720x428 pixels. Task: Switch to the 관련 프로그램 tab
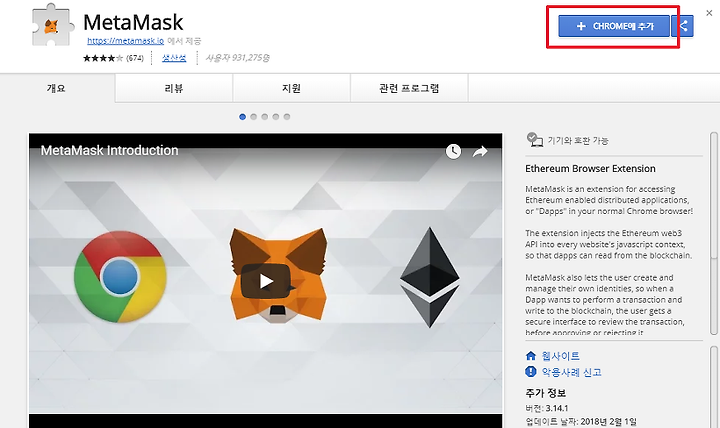point(409,88)
